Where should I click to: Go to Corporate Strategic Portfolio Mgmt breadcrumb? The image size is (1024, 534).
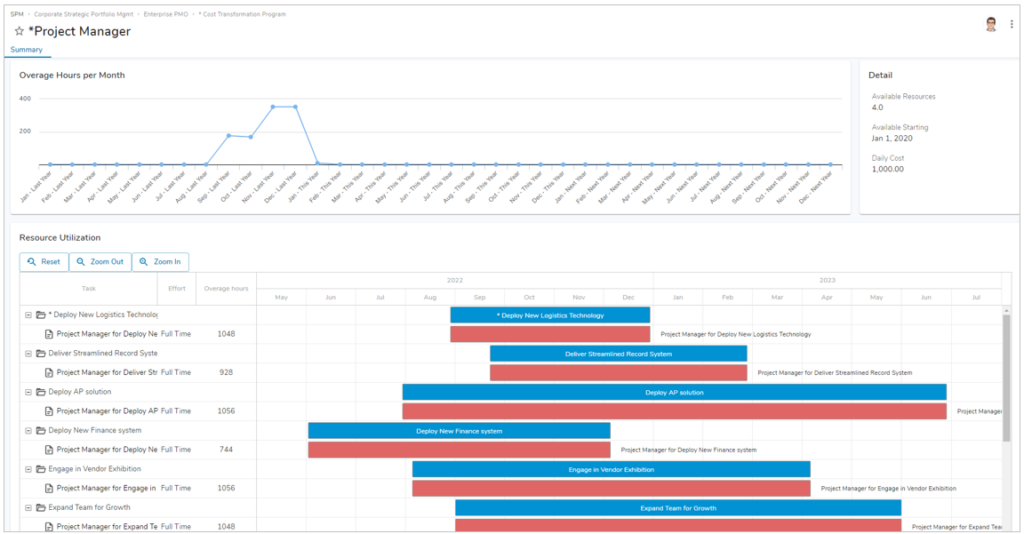[x=84, y=14]
